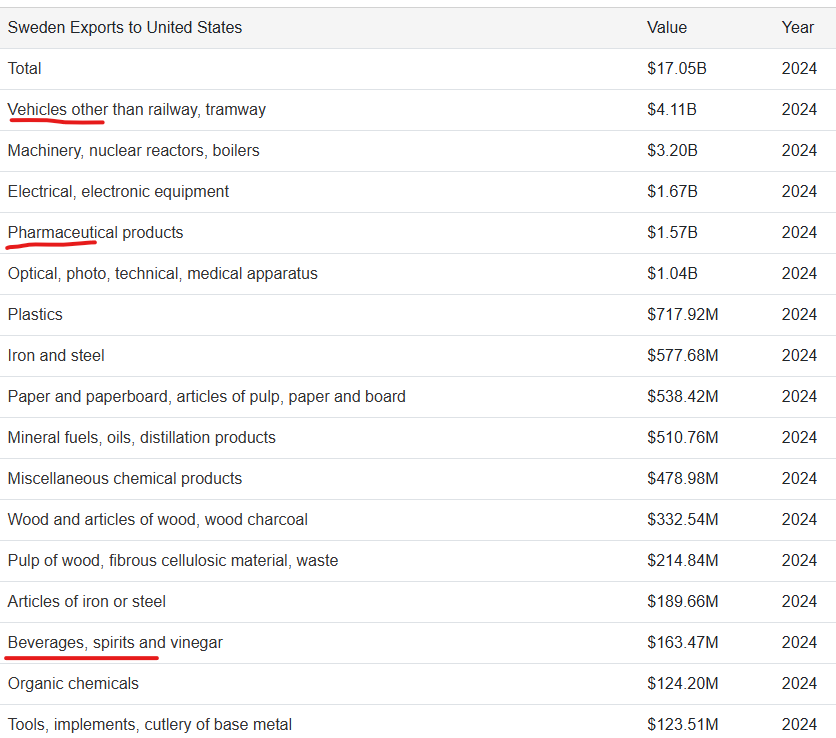
Task: Click the Value column header
Action: pos(666,27)
